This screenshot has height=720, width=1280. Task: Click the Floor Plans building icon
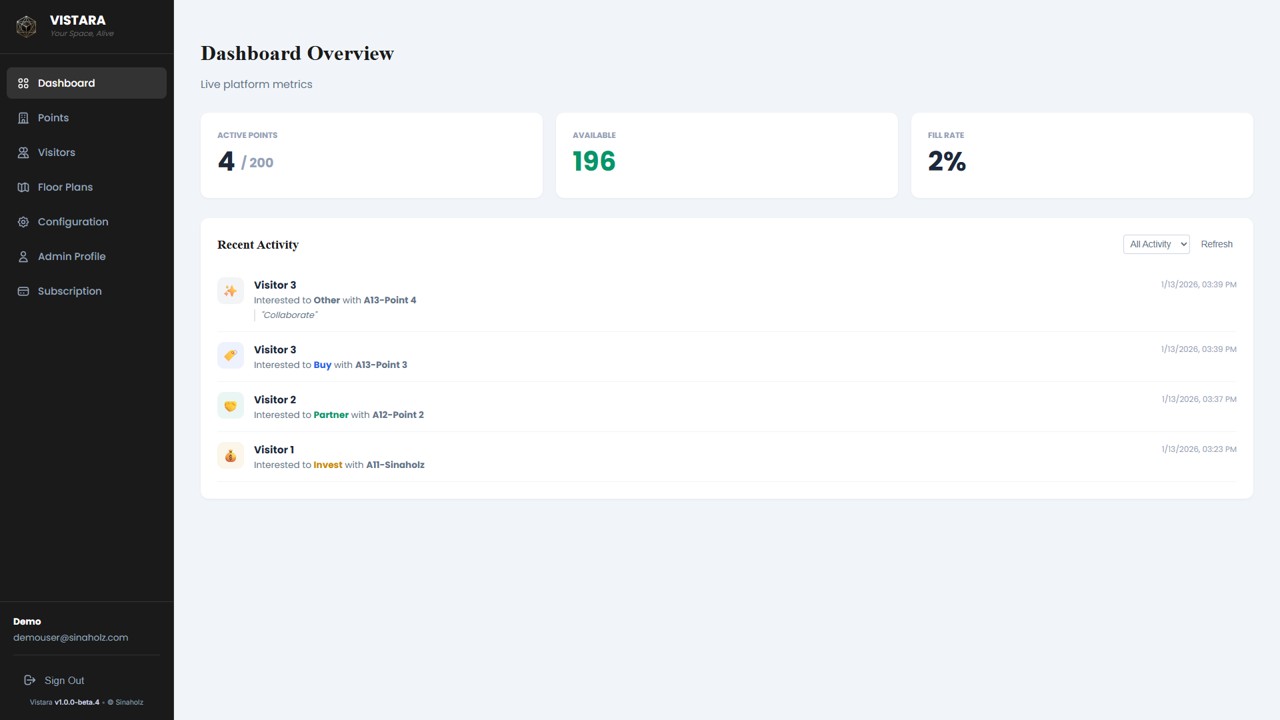22,187
